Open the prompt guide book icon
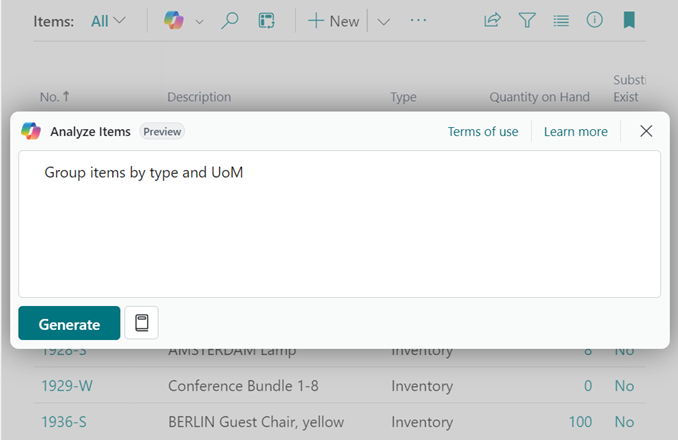Image resolution: width=678 pixels, height=440 pixels. [141, 323]
